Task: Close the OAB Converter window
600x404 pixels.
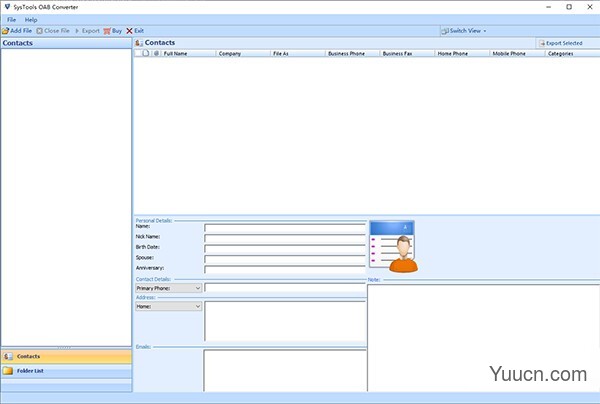Action: tap(590, 7)
